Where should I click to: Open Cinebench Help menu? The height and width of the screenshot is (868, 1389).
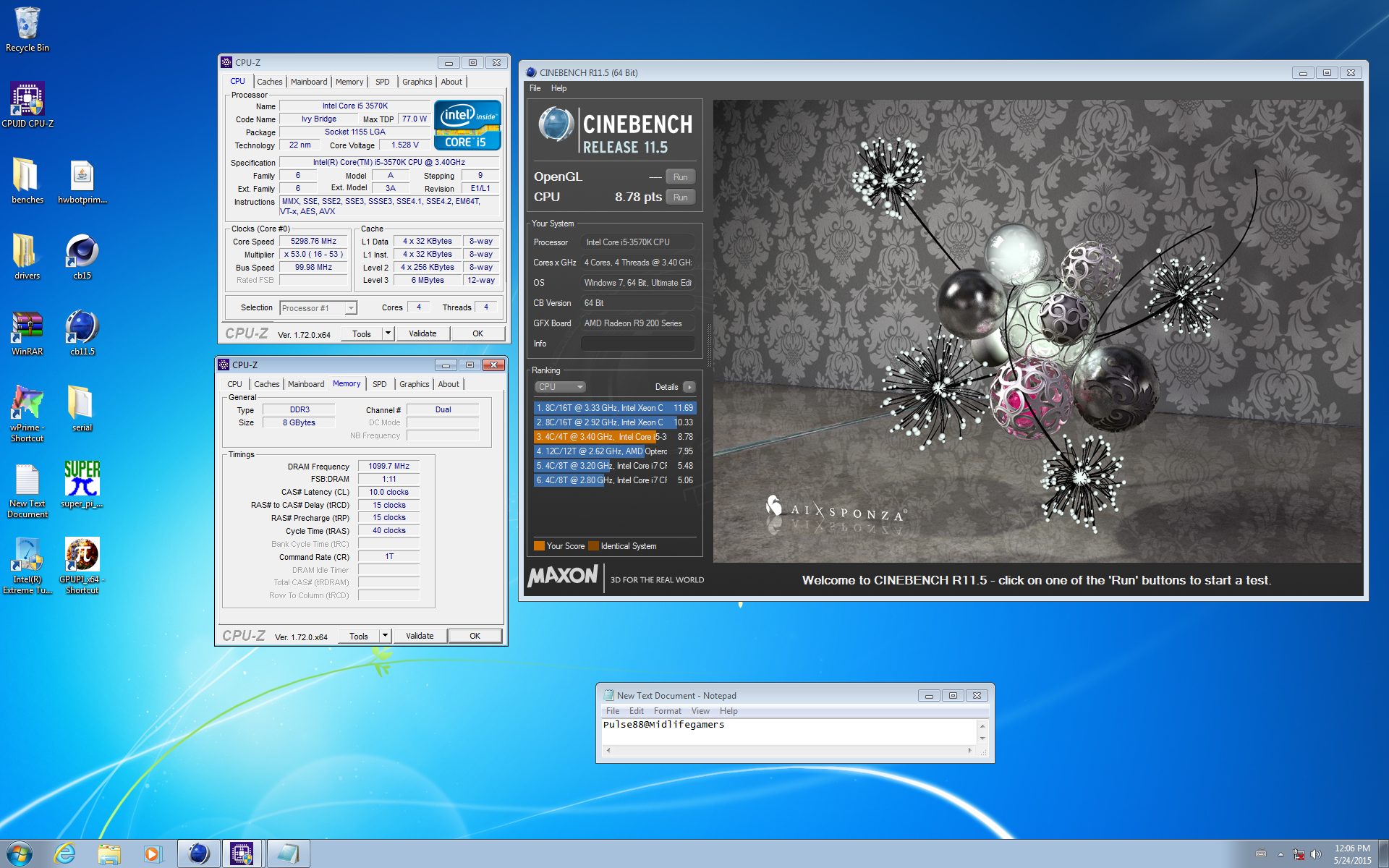[558, 88]
